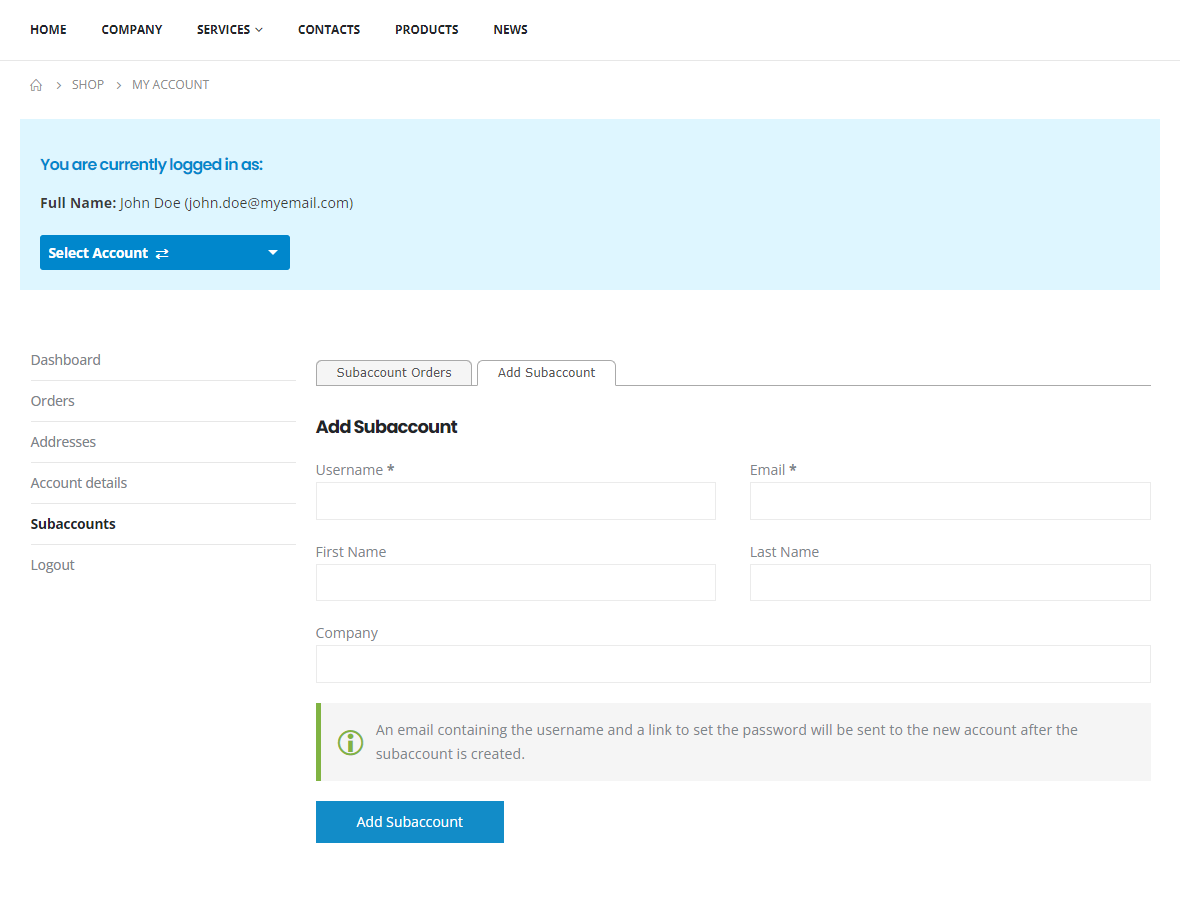Open Account details in sidebar
Image resolution: width=1180 pixels, height=897 pixels.
click(x=79, y=483)
